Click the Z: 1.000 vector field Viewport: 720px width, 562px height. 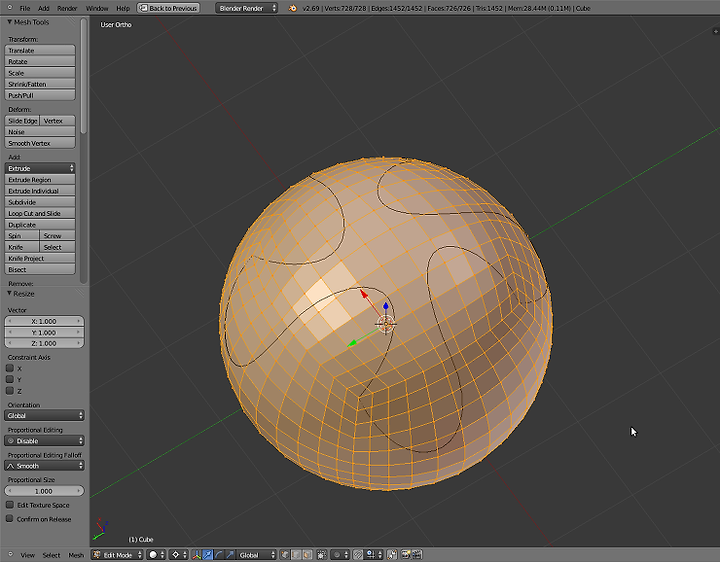point(44,343)
